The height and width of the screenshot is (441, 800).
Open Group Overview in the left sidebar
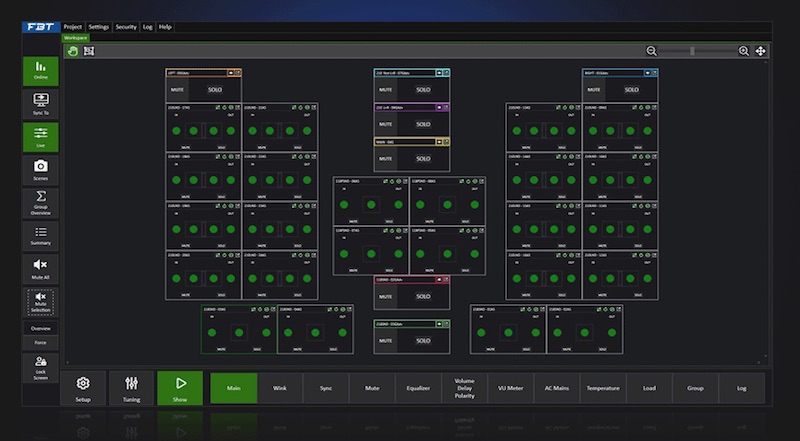tap(40, 202)
